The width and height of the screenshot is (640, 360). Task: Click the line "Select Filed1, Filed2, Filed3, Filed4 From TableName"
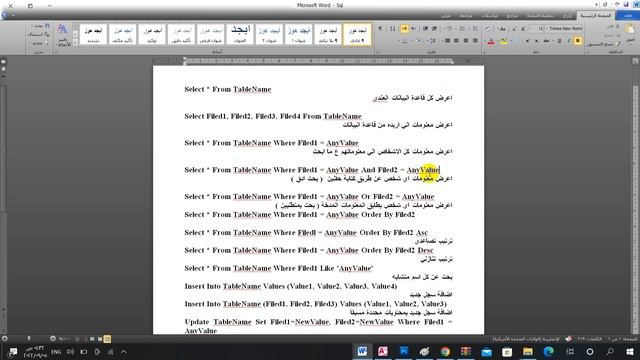point(273,116)
